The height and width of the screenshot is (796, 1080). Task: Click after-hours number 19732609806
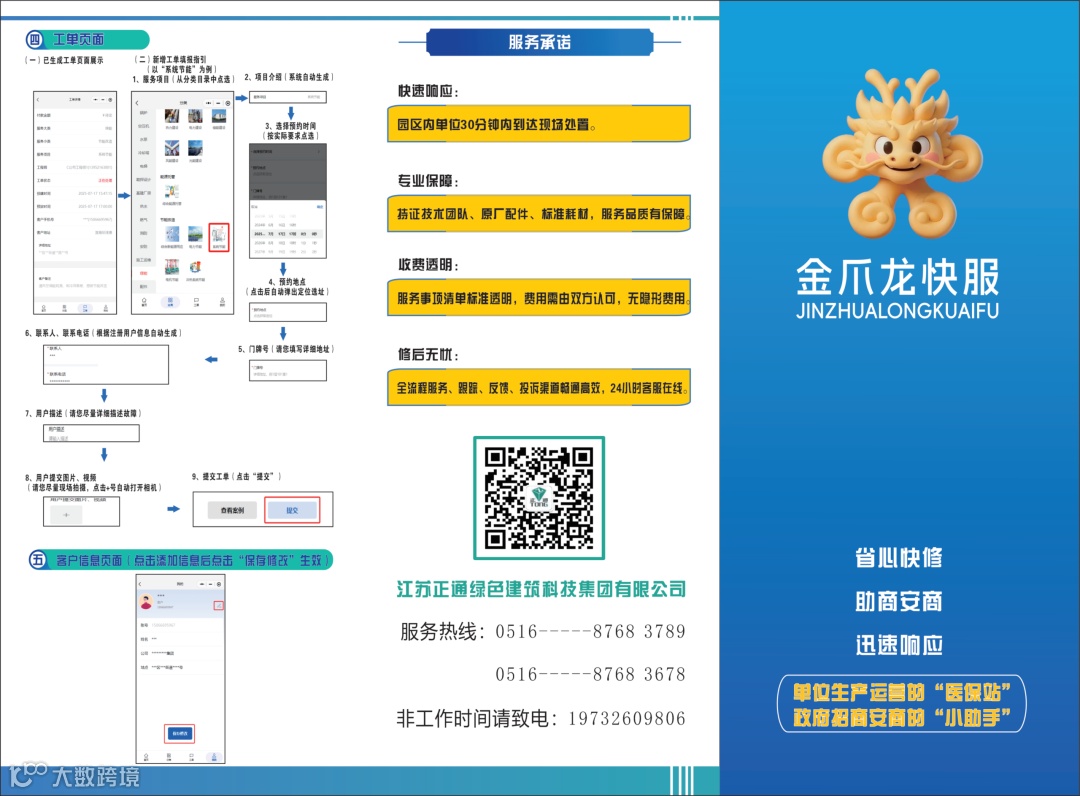click(x=627, y=719)
